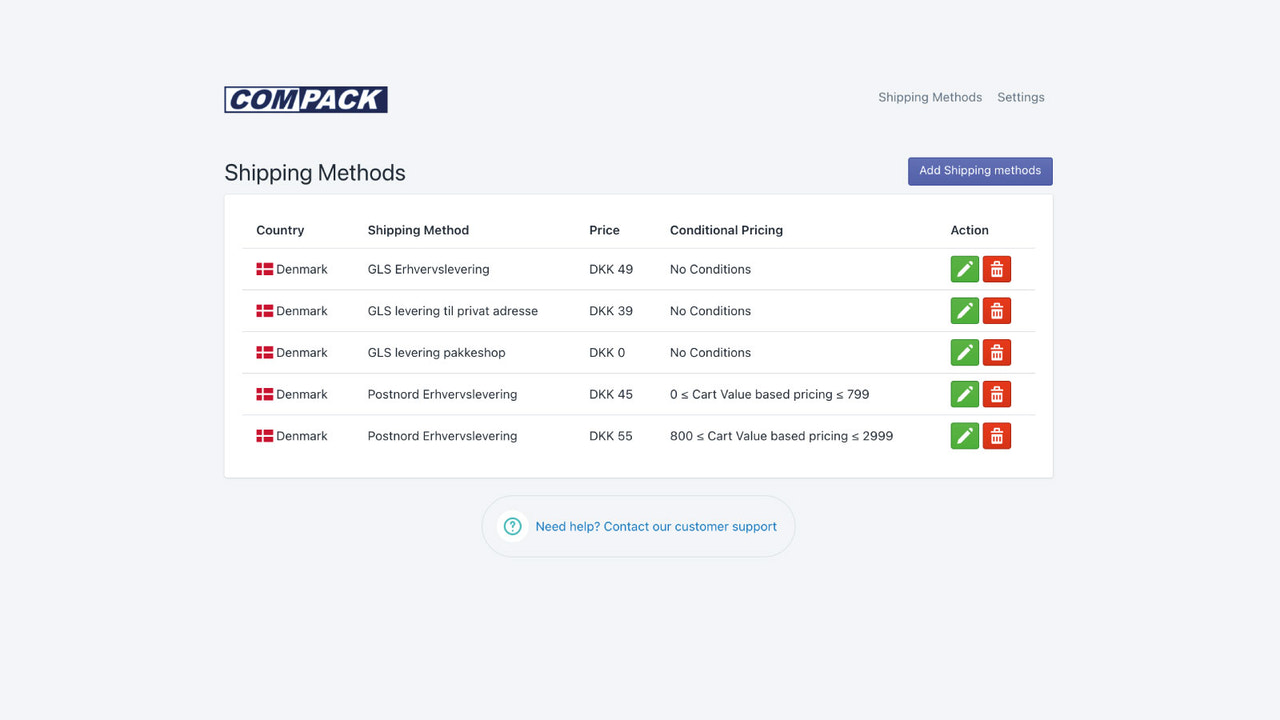Delete the GLS levering pakkeshop method
This screenshot has width=1280, height=720.
pos(996,352)
